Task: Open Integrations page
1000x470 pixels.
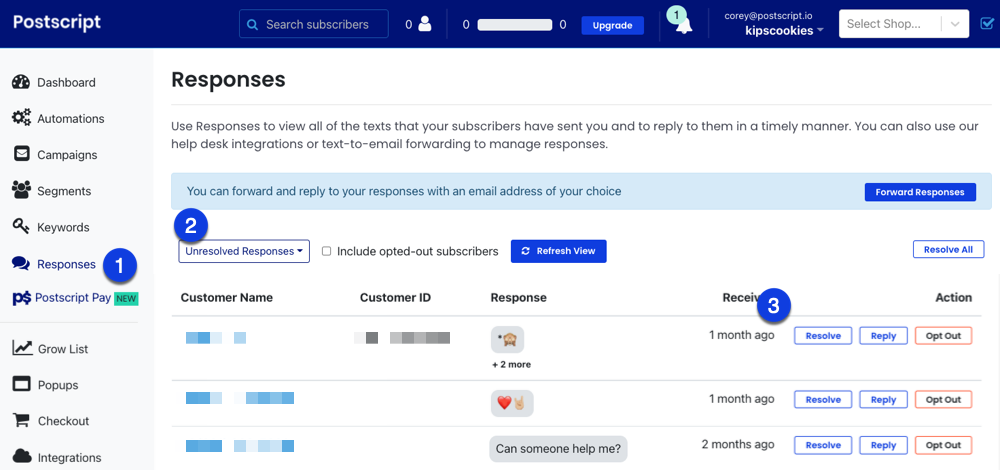Action: point(70,457)
